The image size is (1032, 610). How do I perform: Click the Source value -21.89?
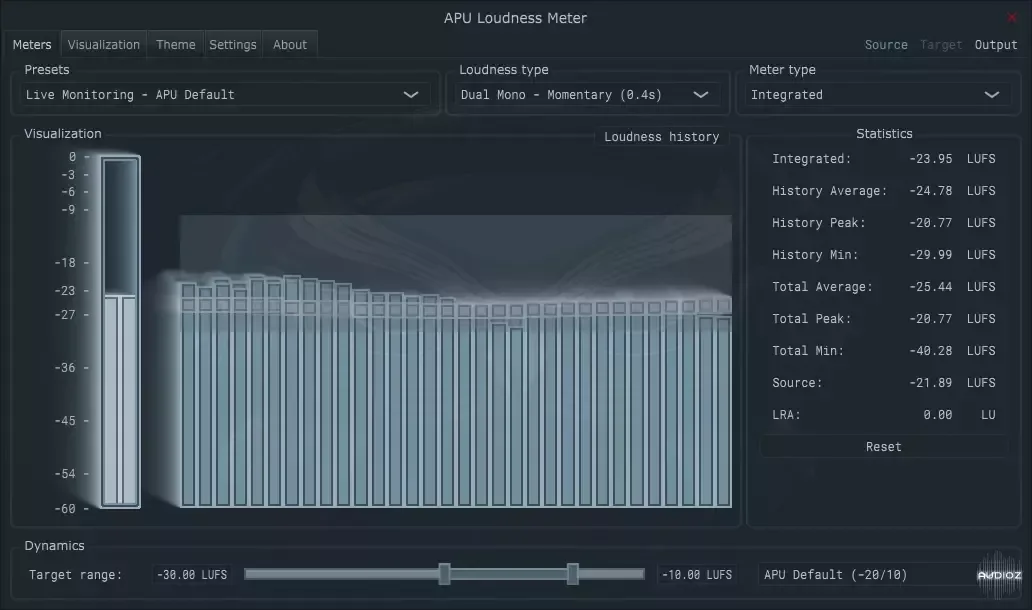pos(931,383)
